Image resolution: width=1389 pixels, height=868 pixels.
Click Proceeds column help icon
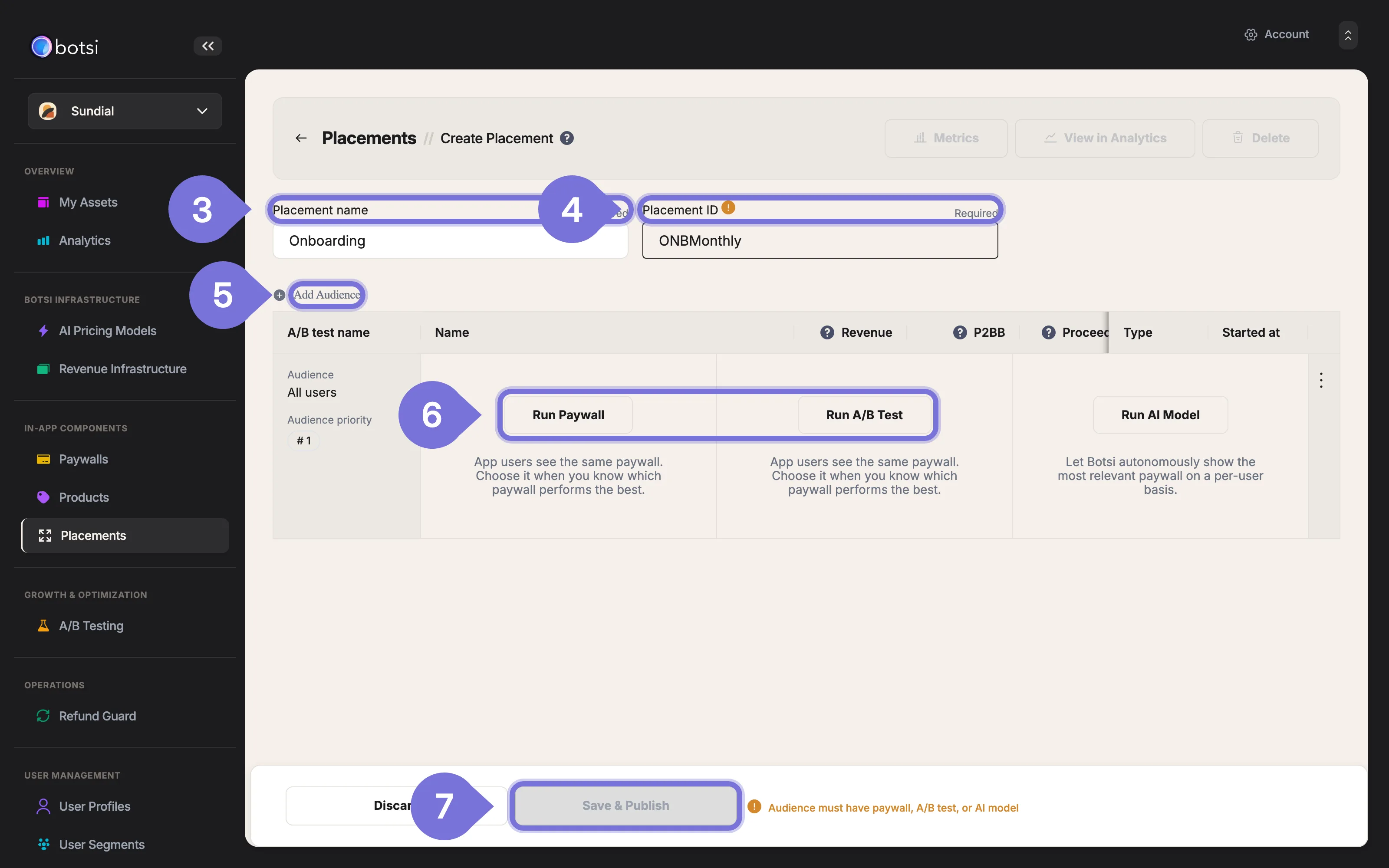1049,332
